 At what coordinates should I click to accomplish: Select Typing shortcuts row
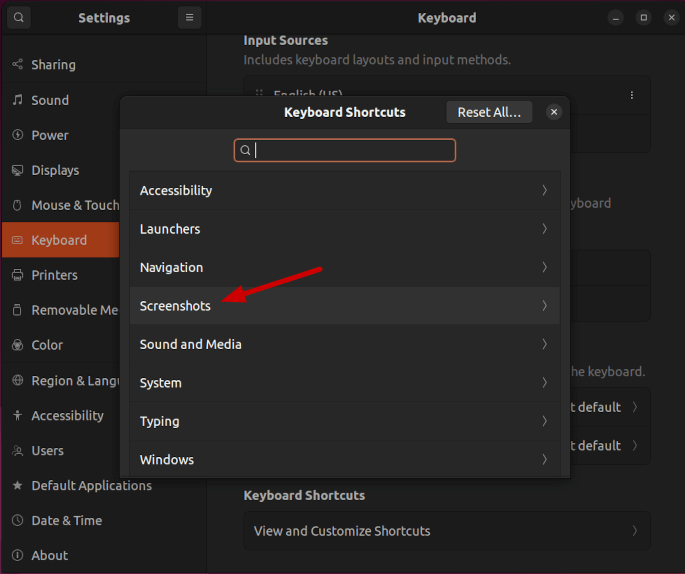coord(344,421)
